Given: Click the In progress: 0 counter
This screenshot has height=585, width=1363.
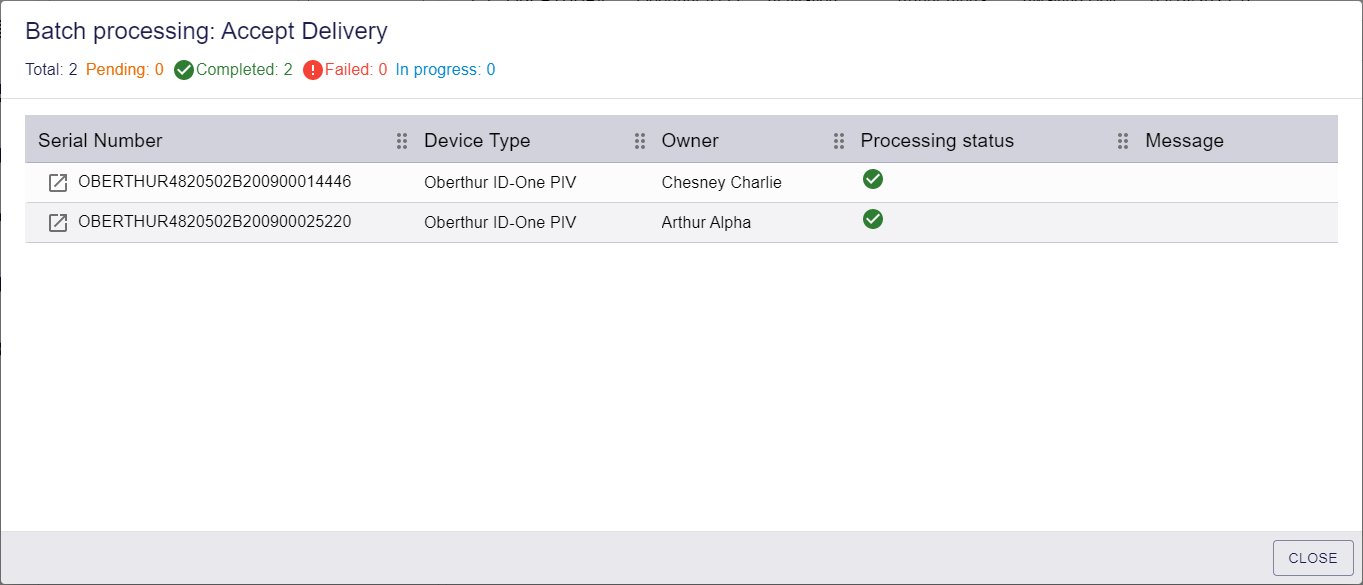Looking at the screenshot, I should click(x=445, y=70).
